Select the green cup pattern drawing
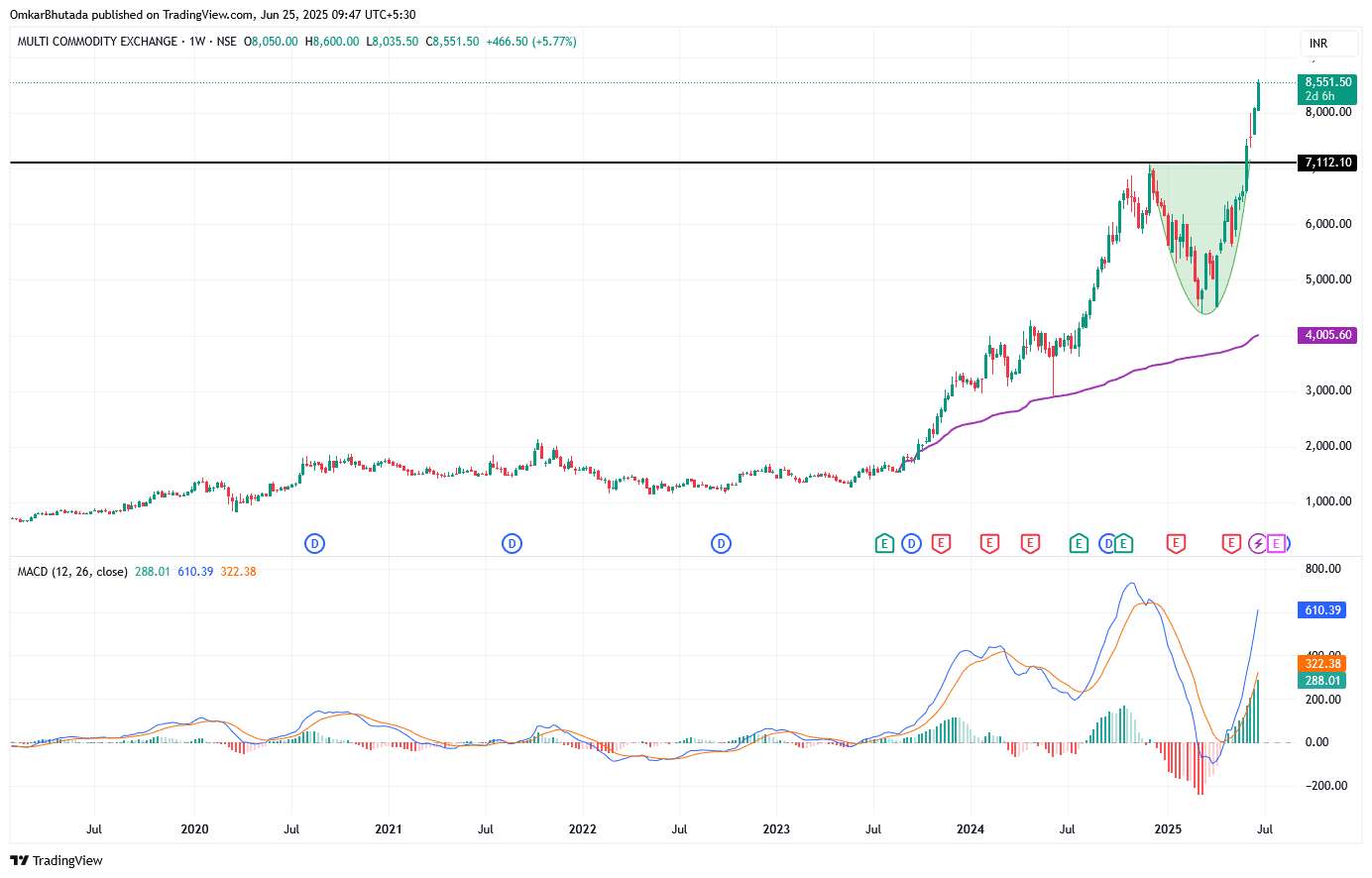Viewport: 1372px width, 878px height. 1201,238
